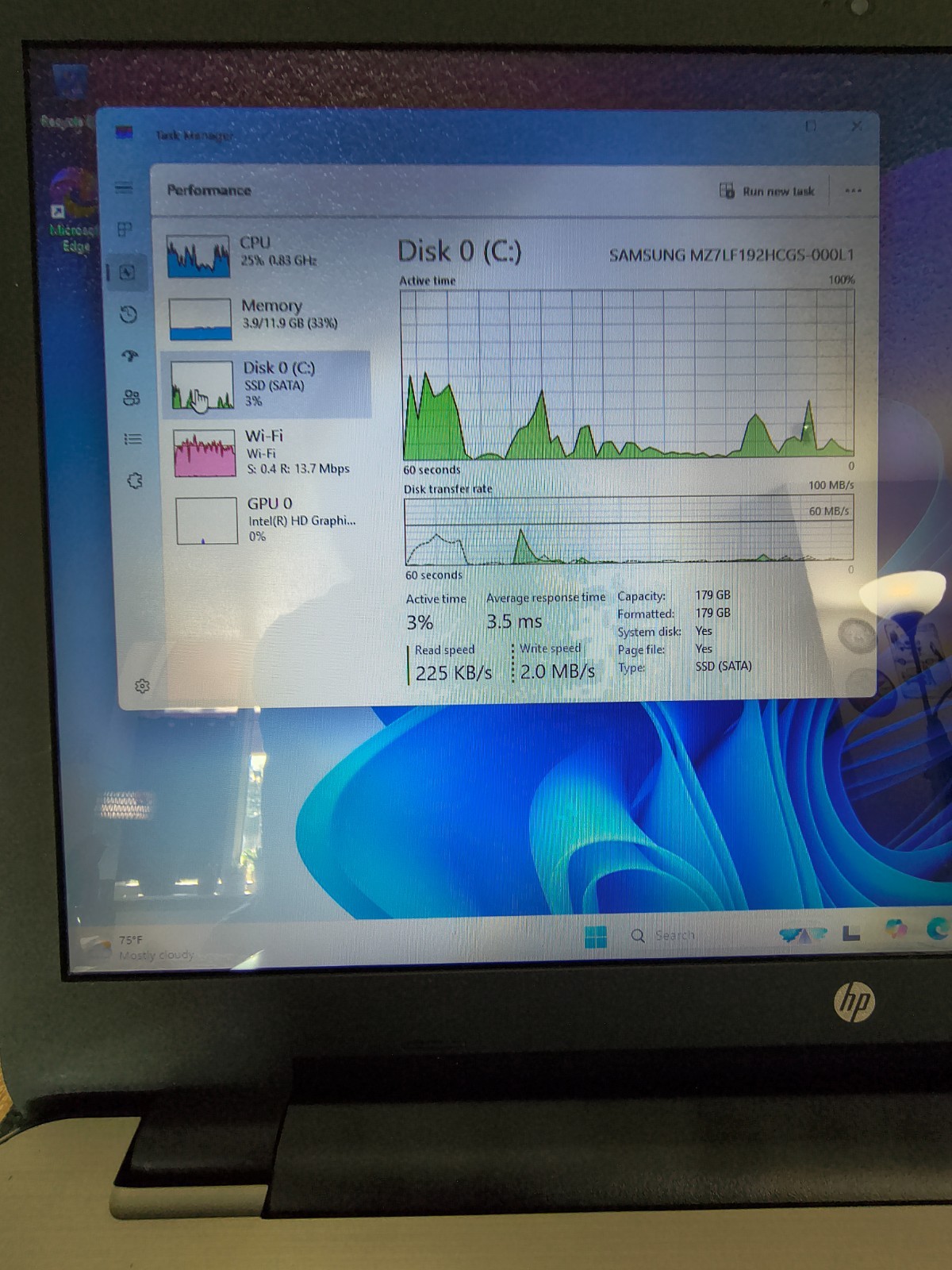The width and height of the screenshot is (952, 1270).
Task: Open Task Manager Settings gear icon
Action: [x=142, y=686]
